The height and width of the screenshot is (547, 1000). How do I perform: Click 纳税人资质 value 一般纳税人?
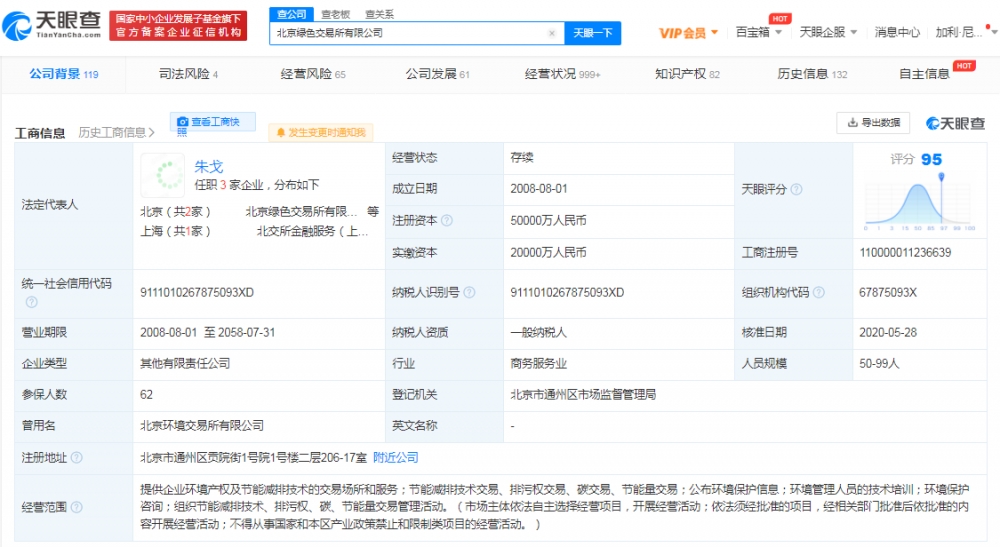(x=538, y=332)
